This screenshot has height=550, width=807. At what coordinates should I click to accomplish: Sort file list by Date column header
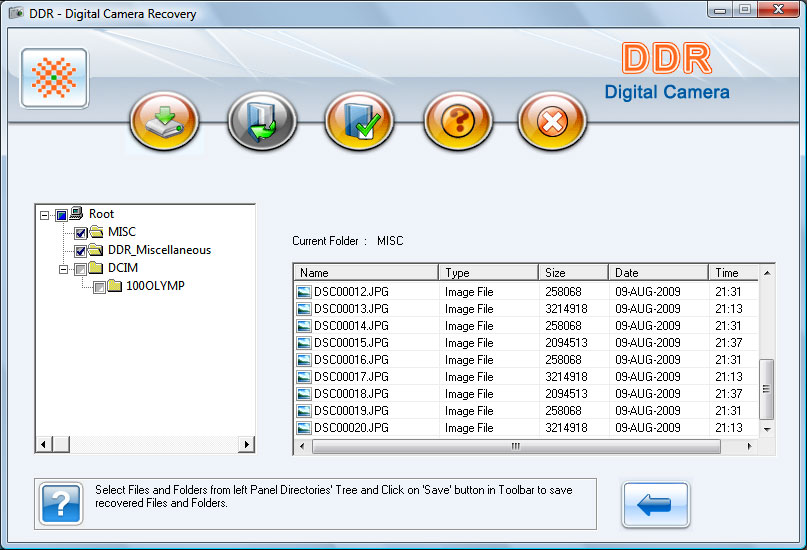coord(658,273)
